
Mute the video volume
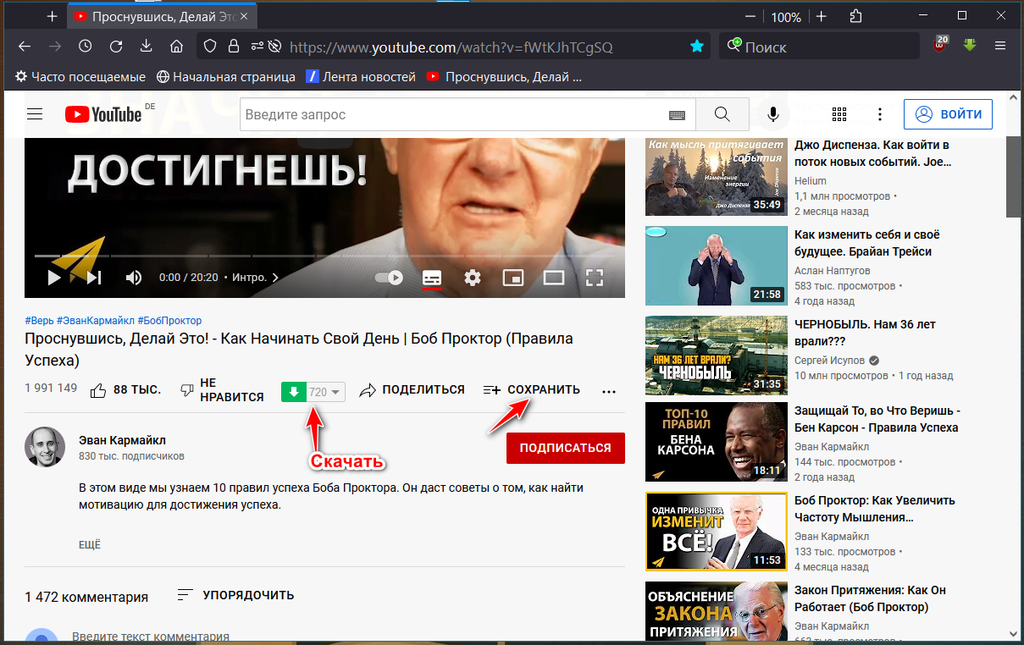(x=133, y=277)
